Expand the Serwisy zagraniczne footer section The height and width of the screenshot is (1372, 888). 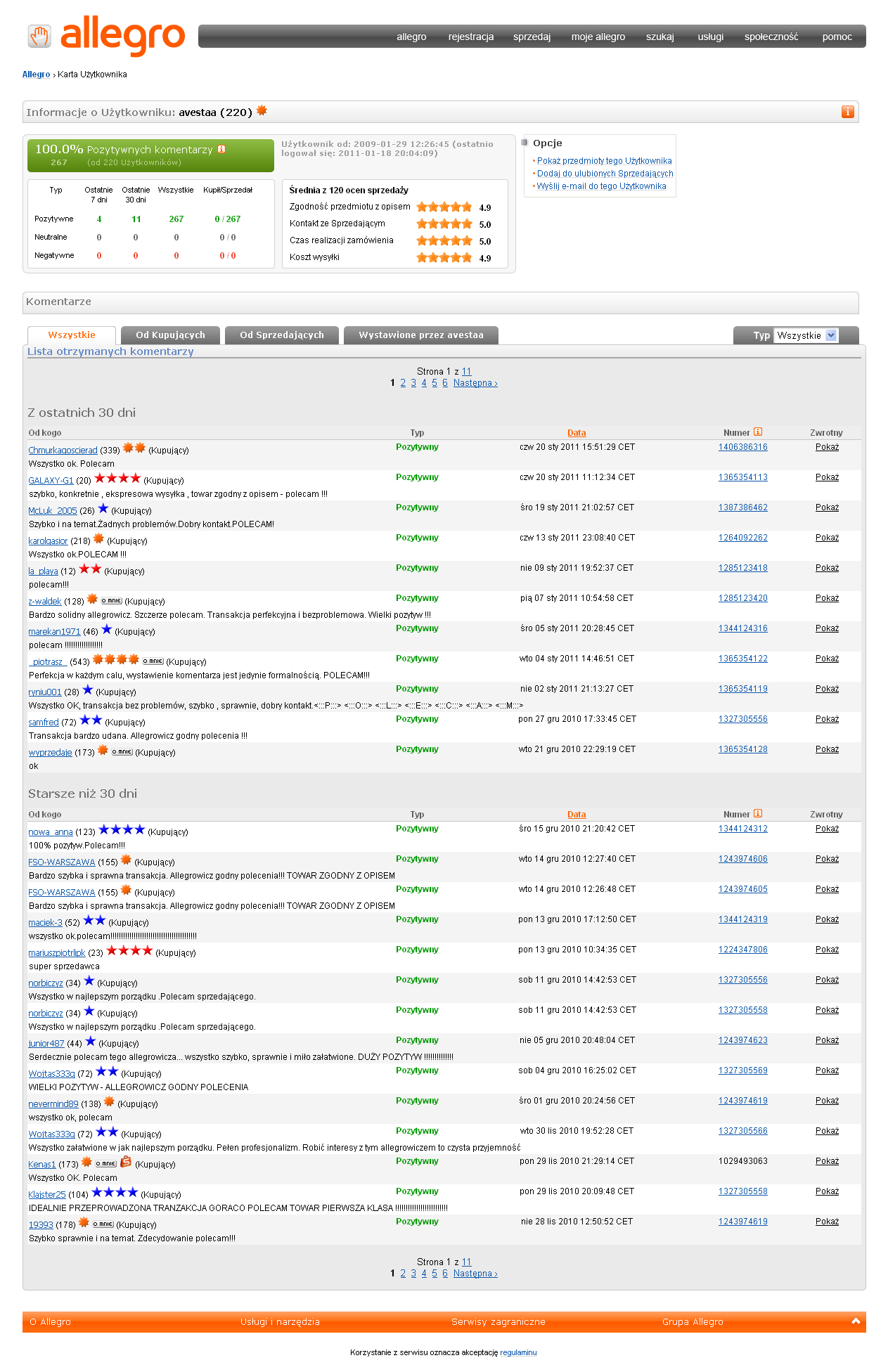pos(498,1322)
